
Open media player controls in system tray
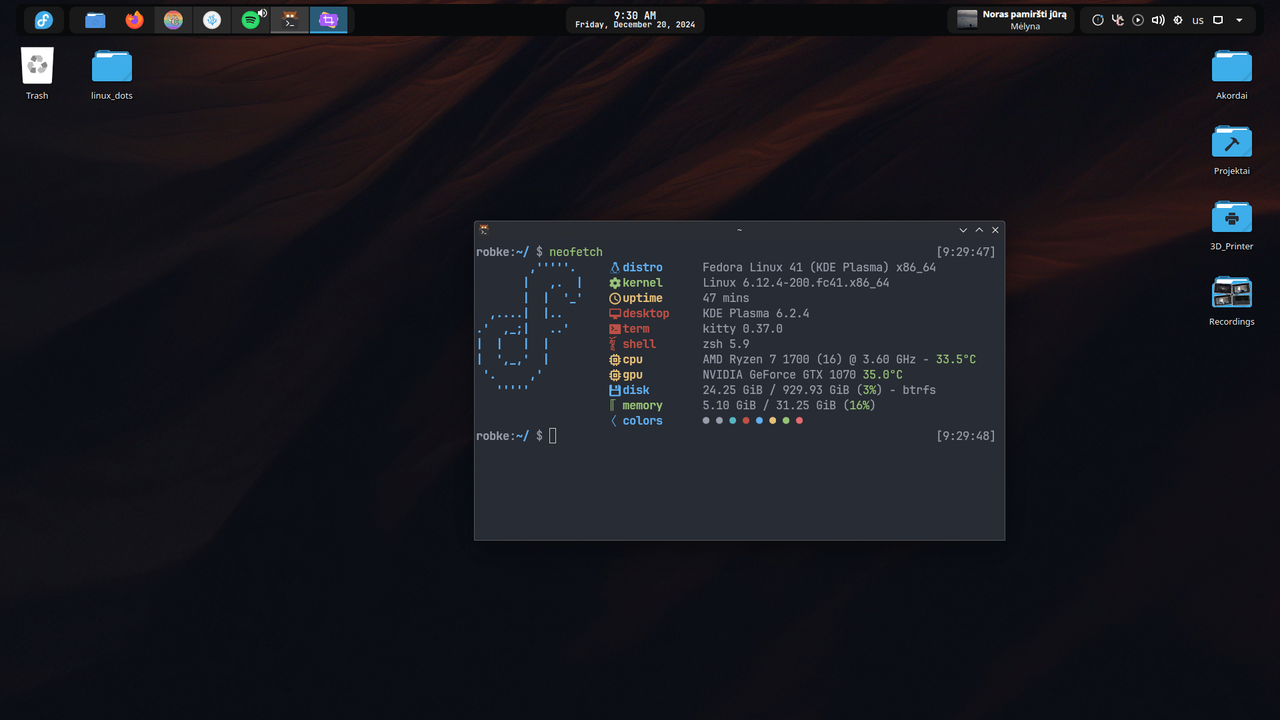(1138, 20)
